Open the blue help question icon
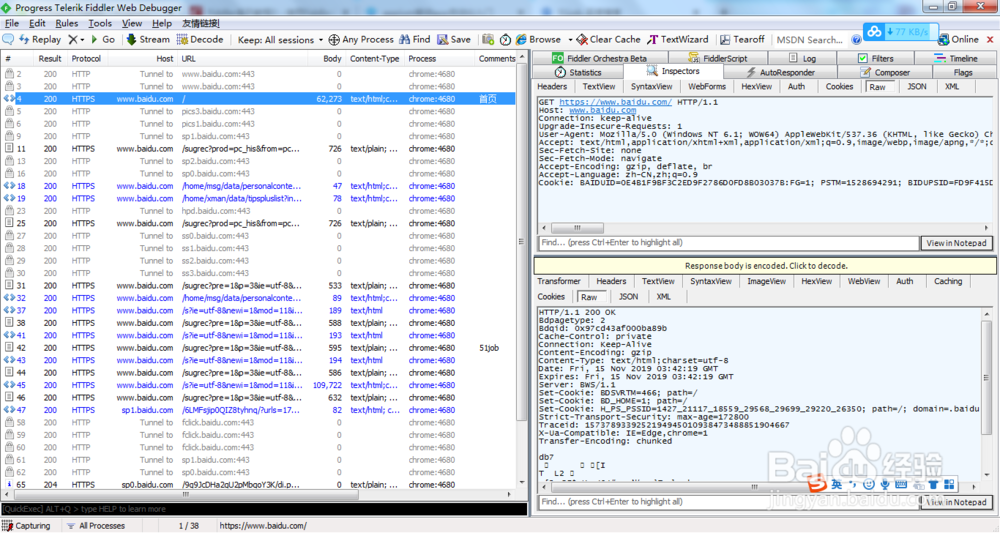Screen dimensions: 1000x533 (857, 40)
